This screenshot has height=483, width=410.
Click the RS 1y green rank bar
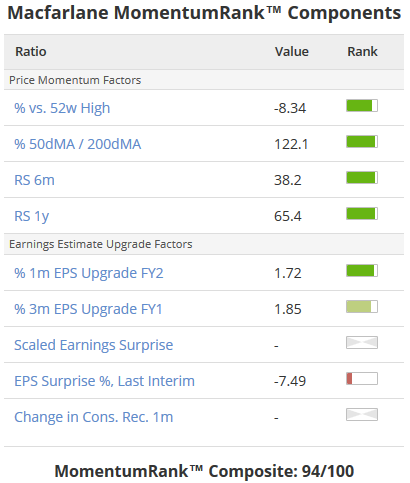coord(362,214)
